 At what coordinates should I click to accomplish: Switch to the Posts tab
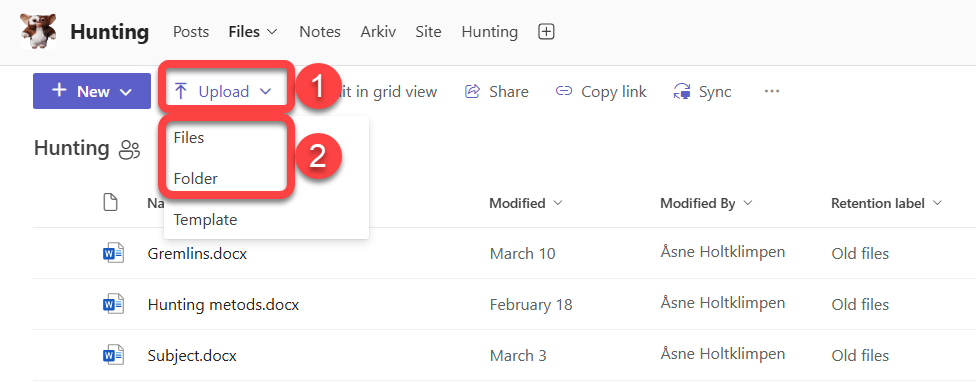191,32
